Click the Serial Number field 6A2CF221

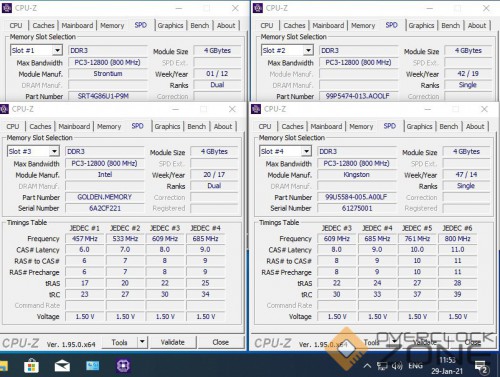point(105,208)
